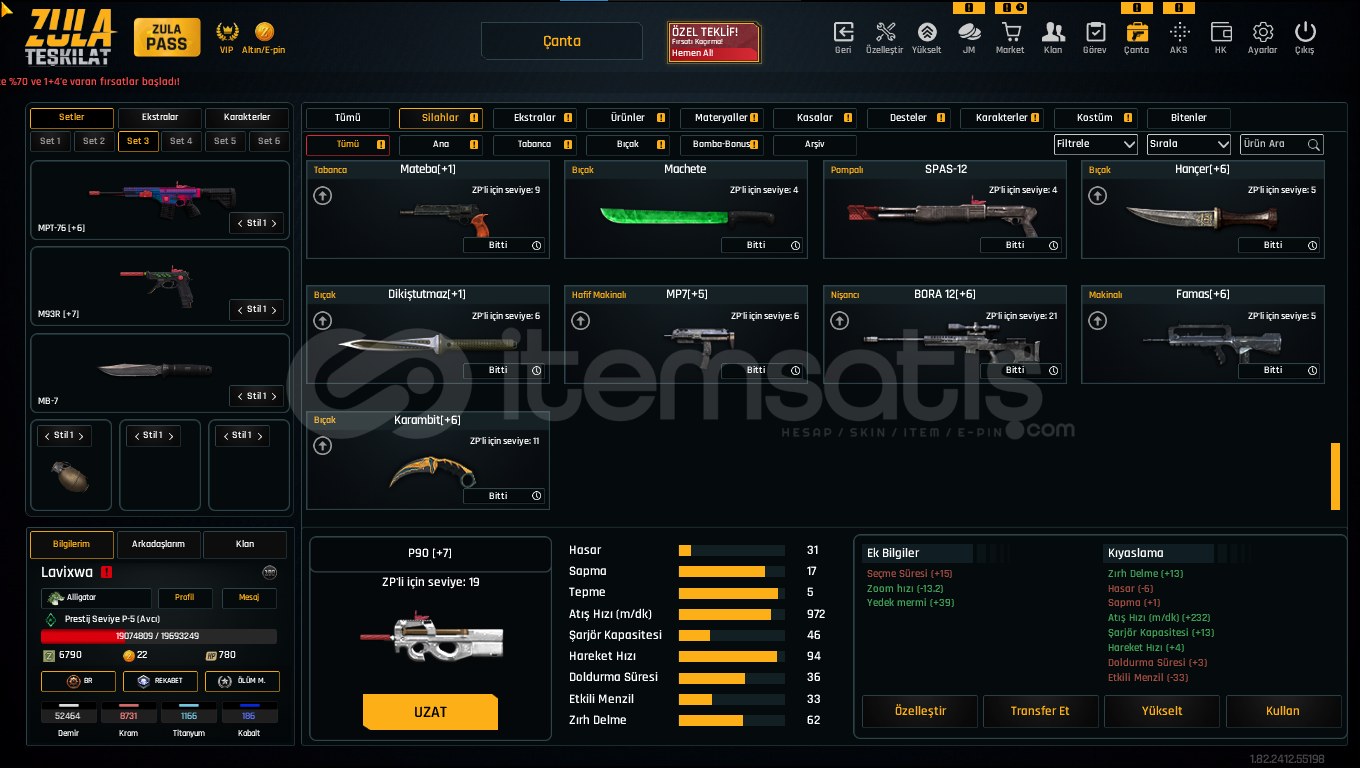
Task: Select next style for MPT-76 [+6]
Action: tap(274, 223)
